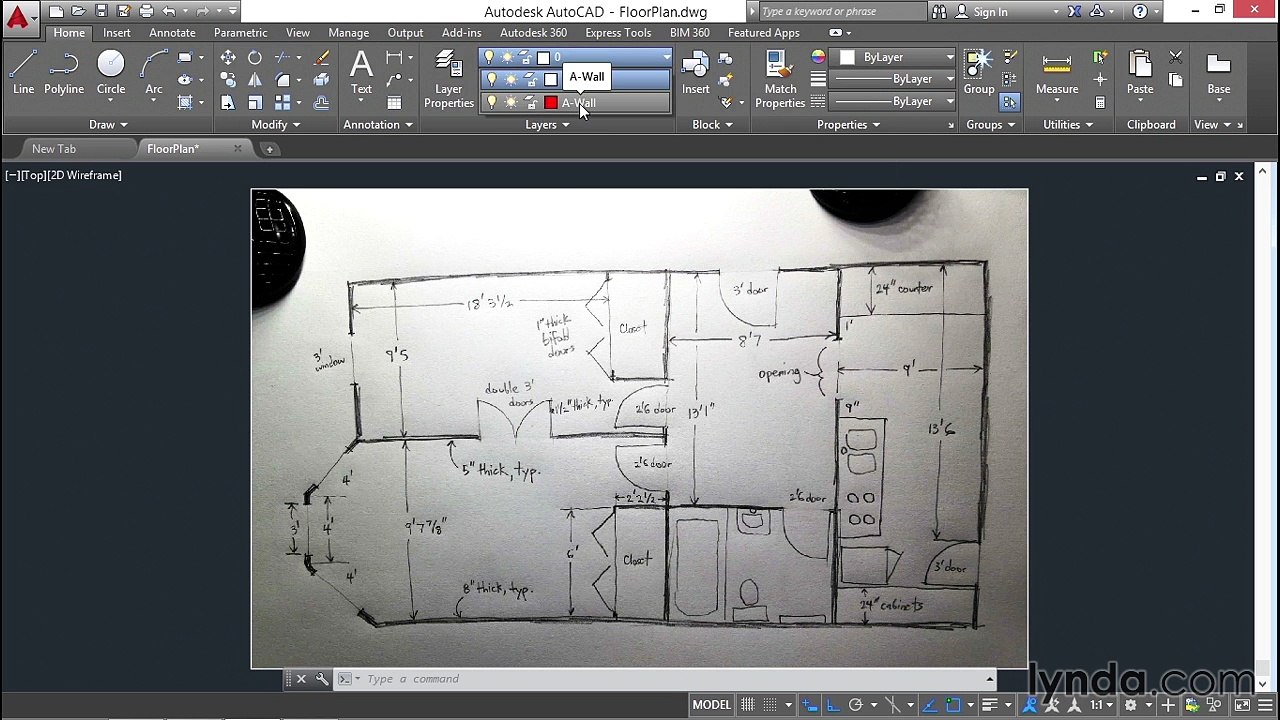Click the MODEL space button
Viewport: 1280px width, 720px height.
[711, 705]
